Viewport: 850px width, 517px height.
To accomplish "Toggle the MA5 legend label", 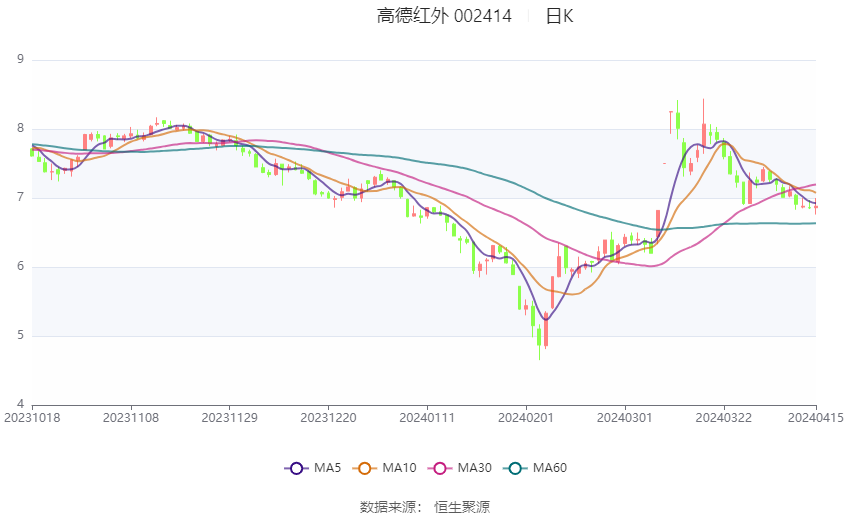I will (328, 468).
